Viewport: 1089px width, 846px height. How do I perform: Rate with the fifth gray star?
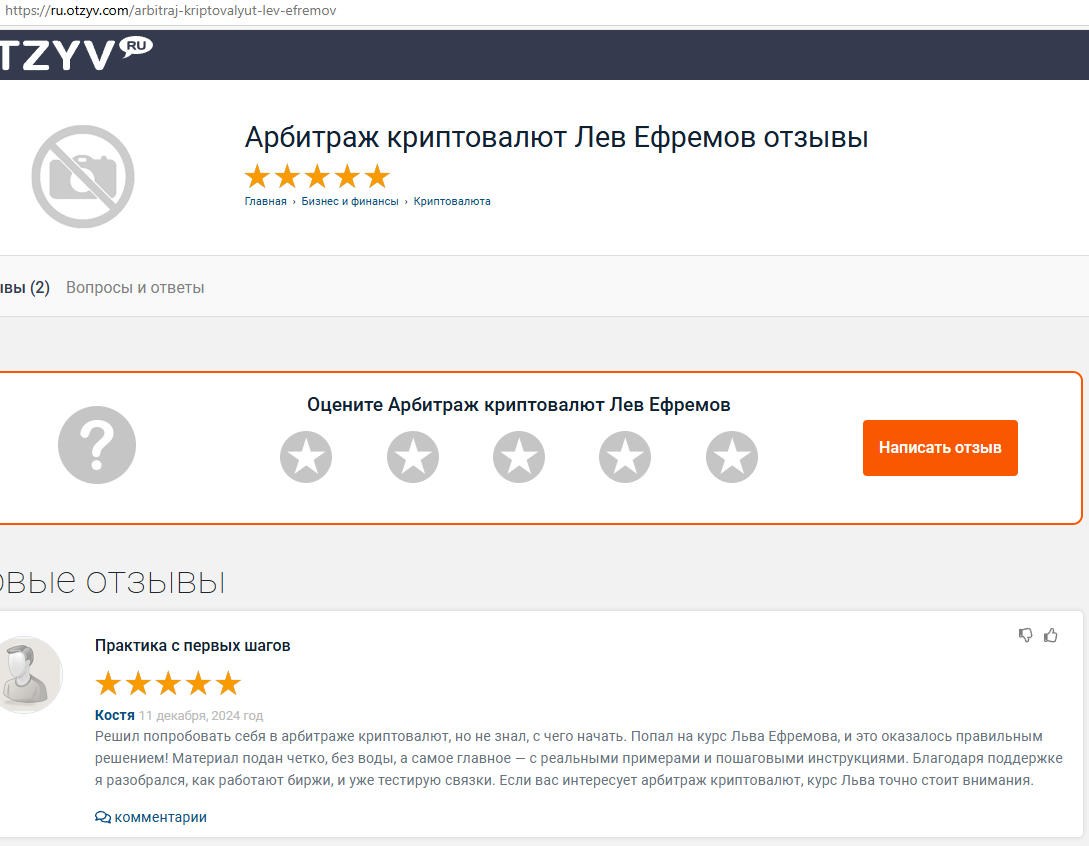click(x=731, y=457)
